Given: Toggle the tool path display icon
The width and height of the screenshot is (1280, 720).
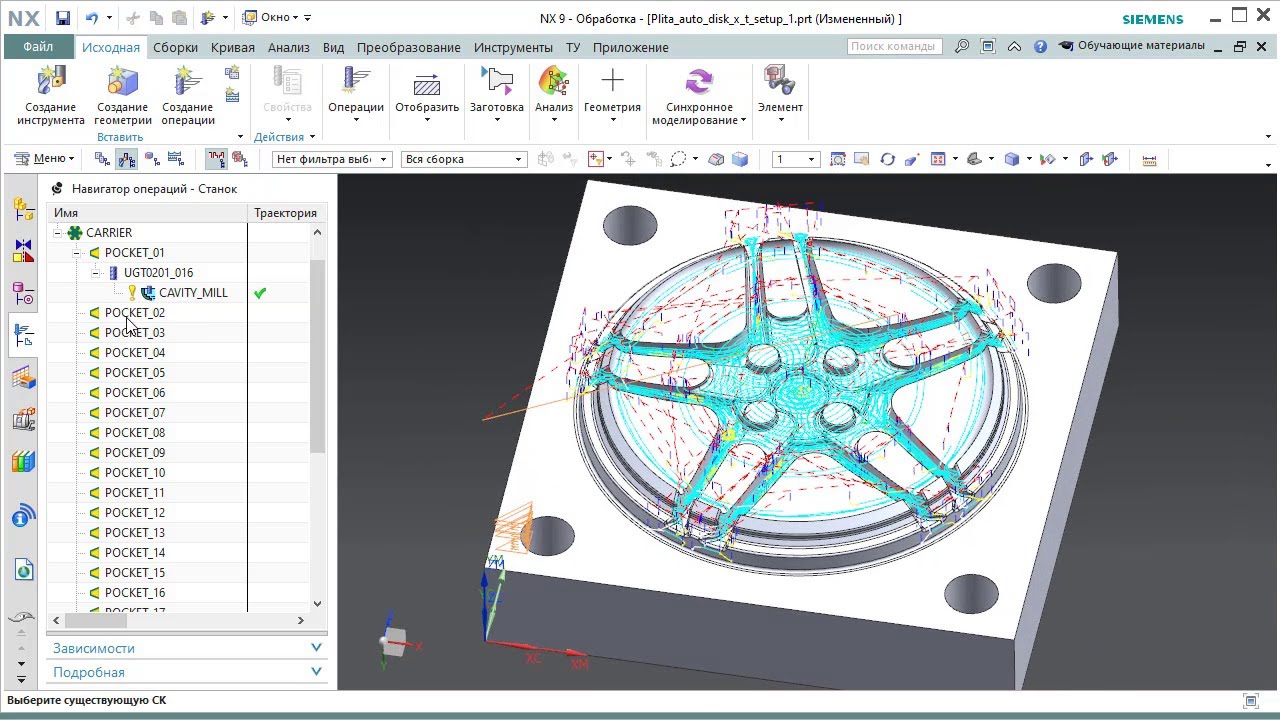Looking at the screenshot, I should (x=216, y=159).
